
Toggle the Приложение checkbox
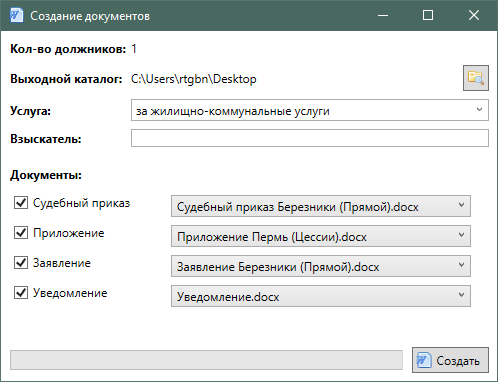tap(21, 233)
